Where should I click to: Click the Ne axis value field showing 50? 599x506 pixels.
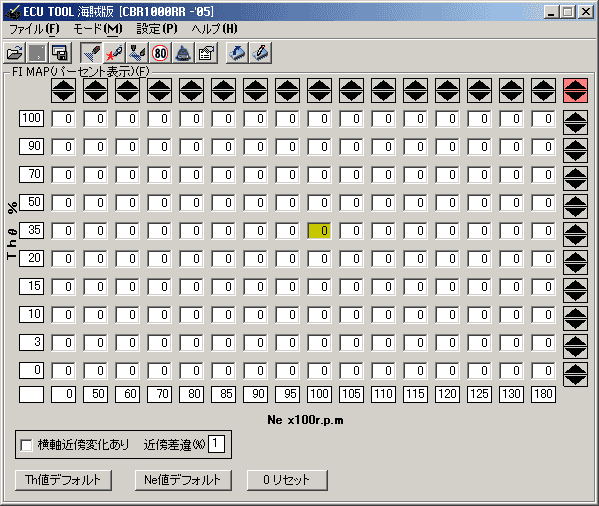click(96, 394)
